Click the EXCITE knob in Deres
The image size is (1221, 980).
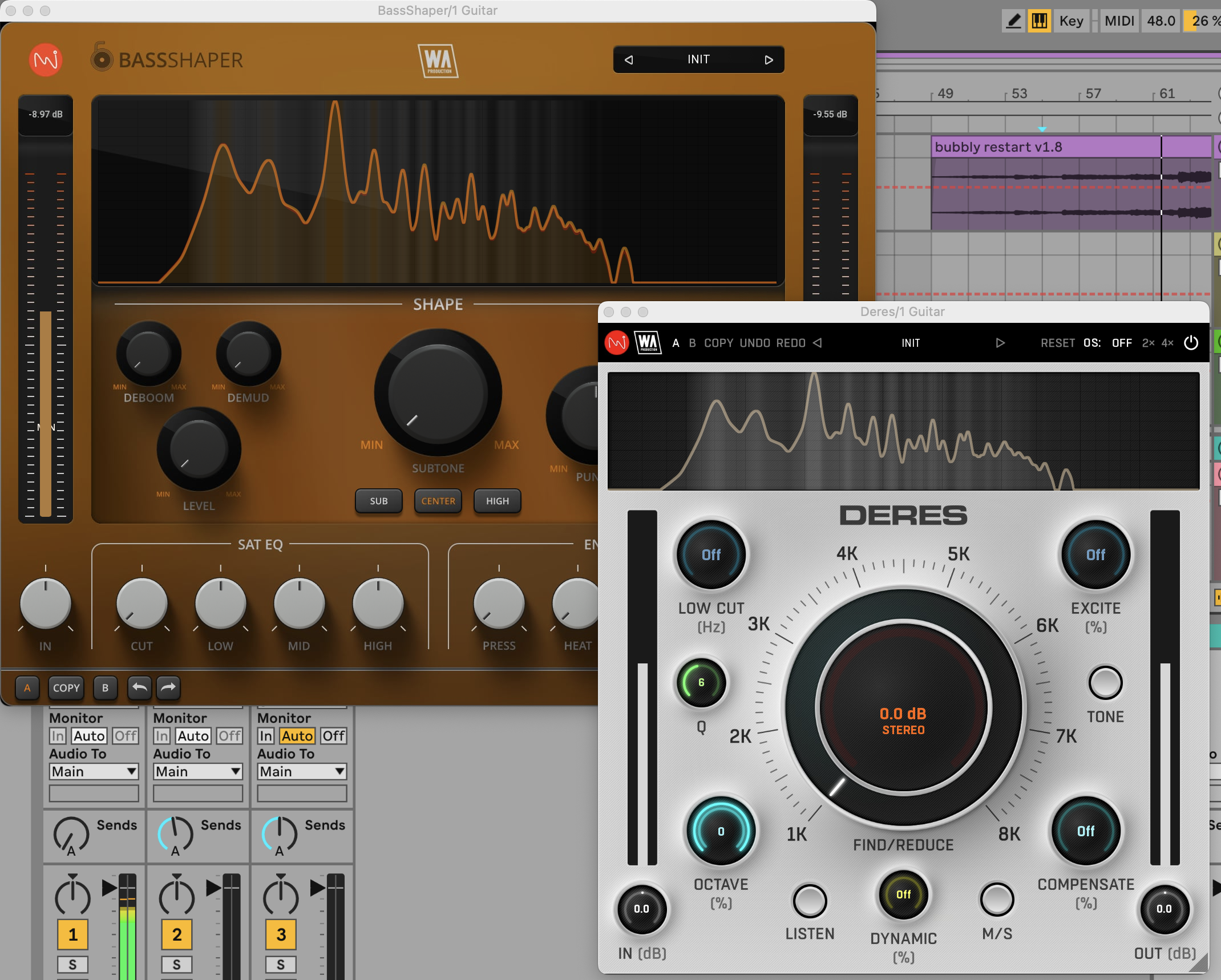pos(1095,555)
